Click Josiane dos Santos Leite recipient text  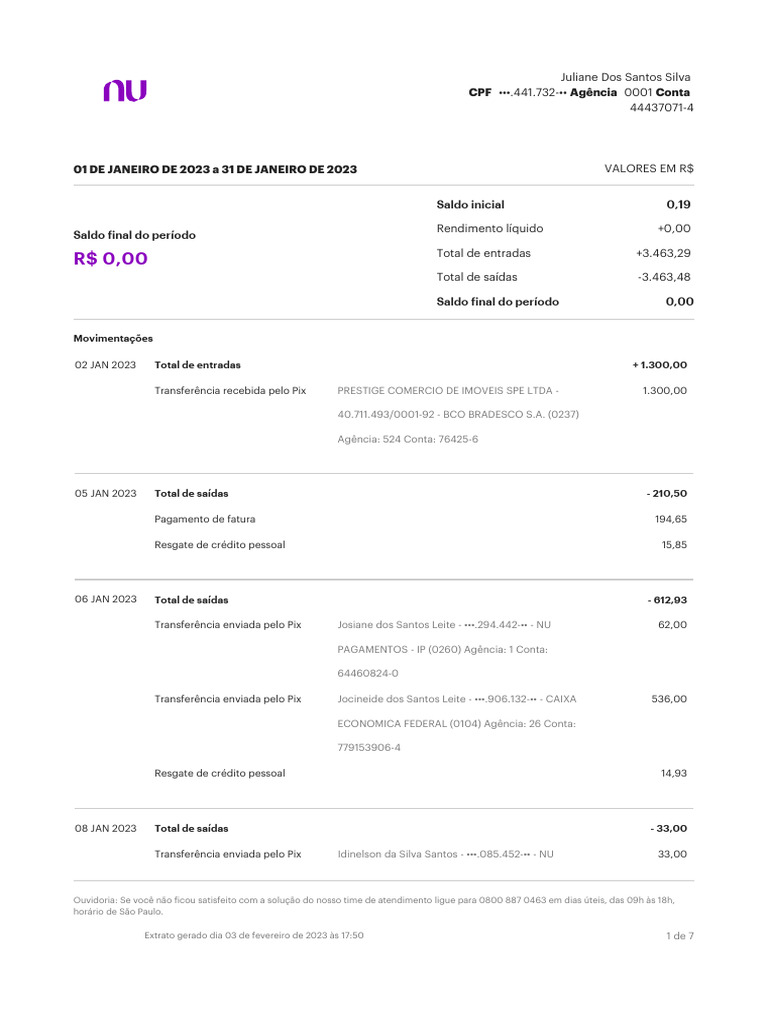click(397, 625)
